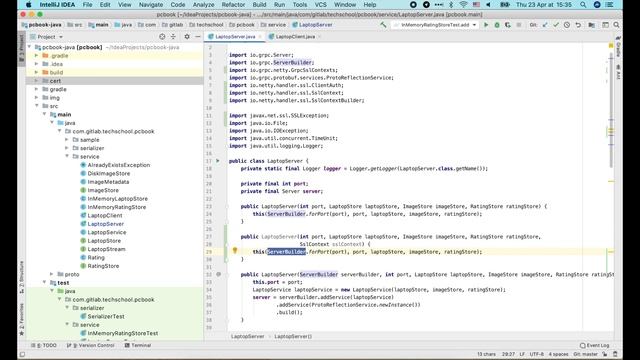The height and width of the screenshot is (360, 640).
Task: Open macOS Spotlight search in menu bar
Action: click(x=583, y=5)
